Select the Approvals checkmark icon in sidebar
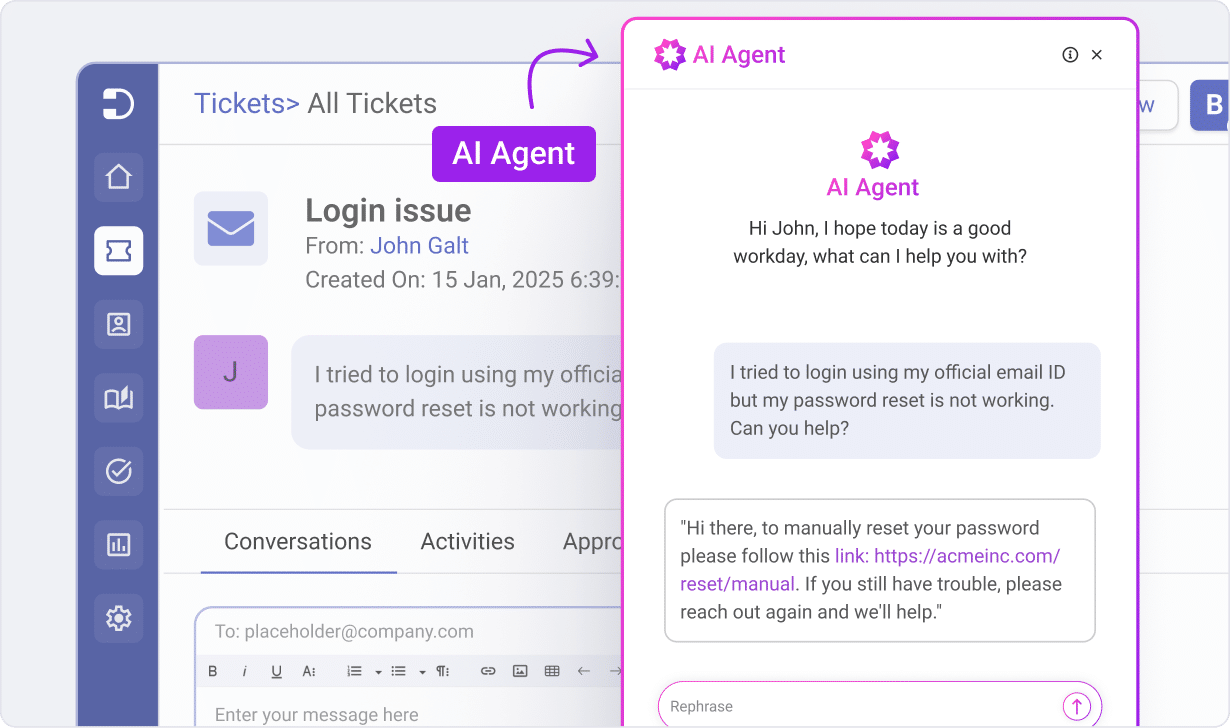 click(x=118, y=471)
